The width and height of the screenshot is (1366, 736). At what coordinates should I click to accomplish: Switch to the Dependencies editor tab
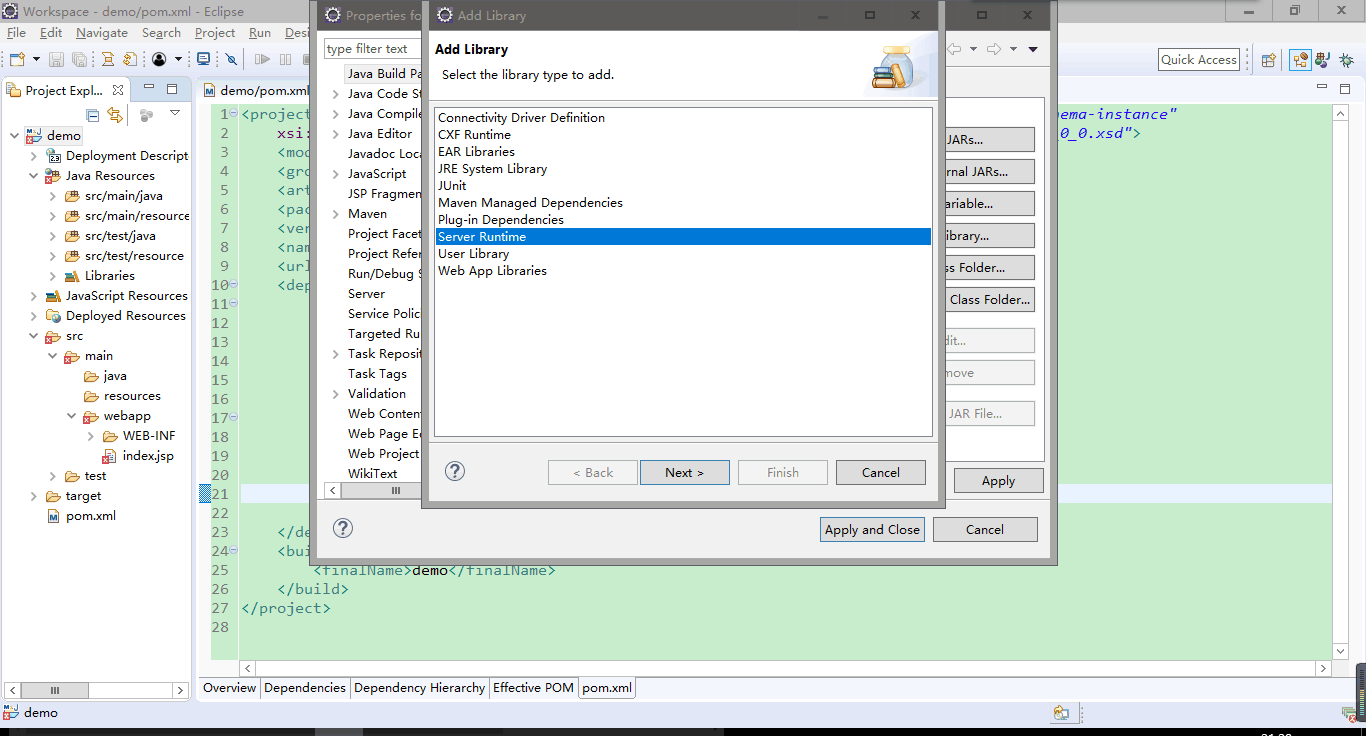[305, 688]
